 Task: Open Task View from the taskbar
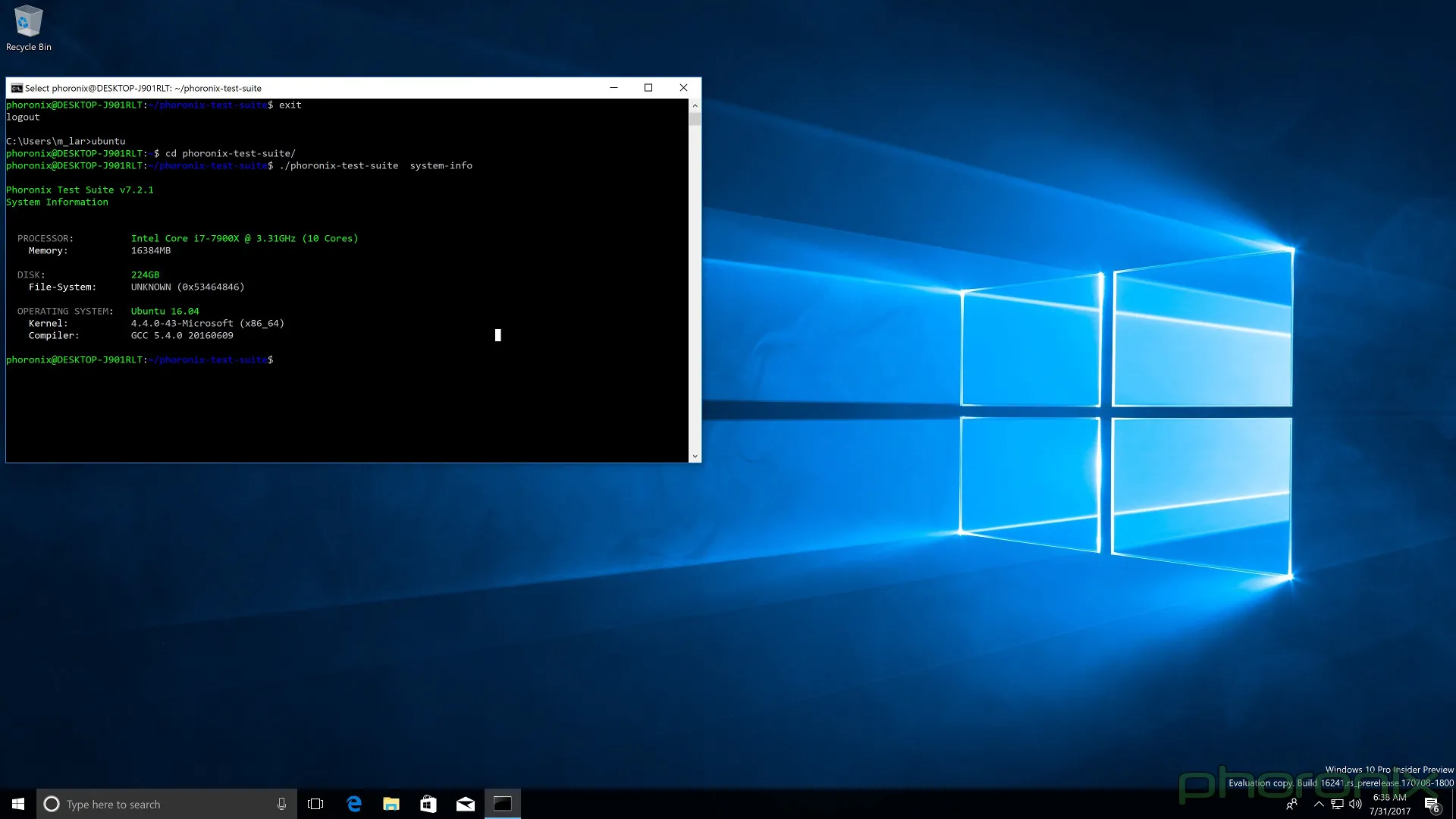click(315, 804)
